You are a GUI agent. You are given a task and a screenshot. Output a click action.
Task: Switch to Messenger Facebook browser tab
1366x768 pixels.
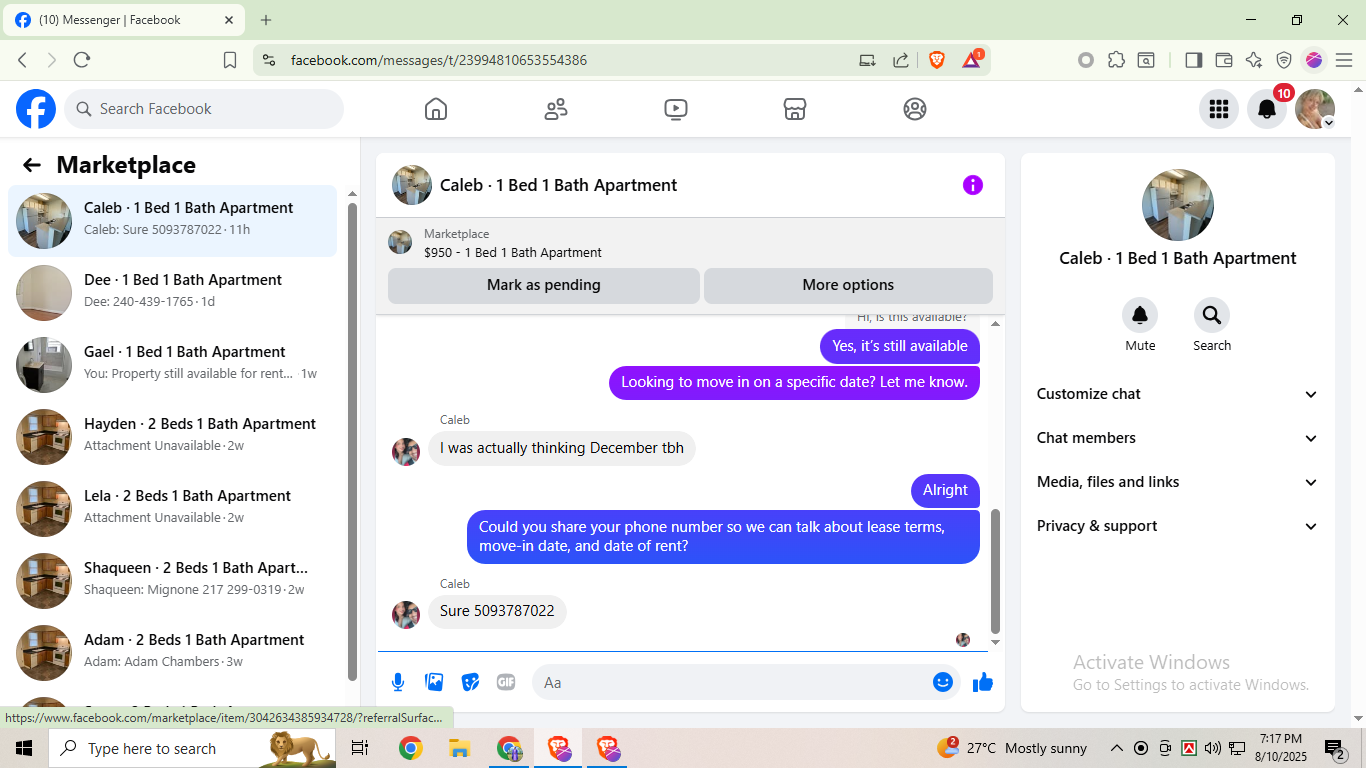tap(124, 20)
